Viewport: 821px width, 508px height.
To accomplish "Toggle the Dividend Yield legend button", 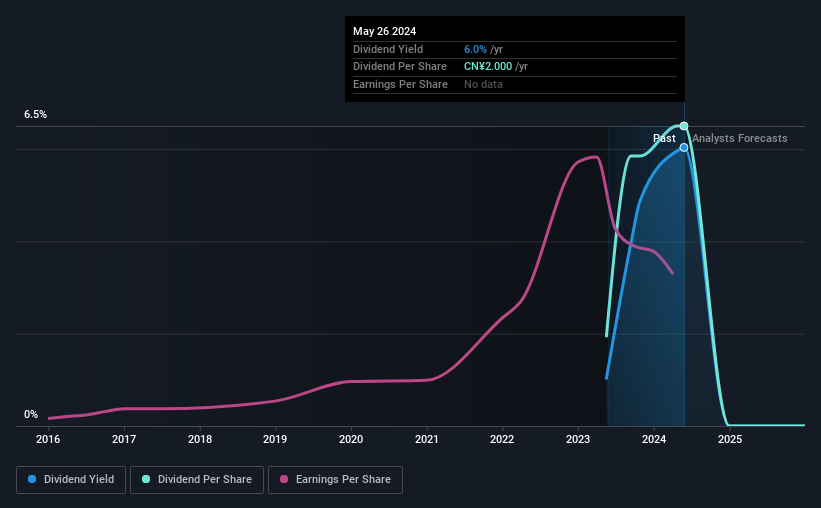I will pyautogui.click(x=71, y=480).
